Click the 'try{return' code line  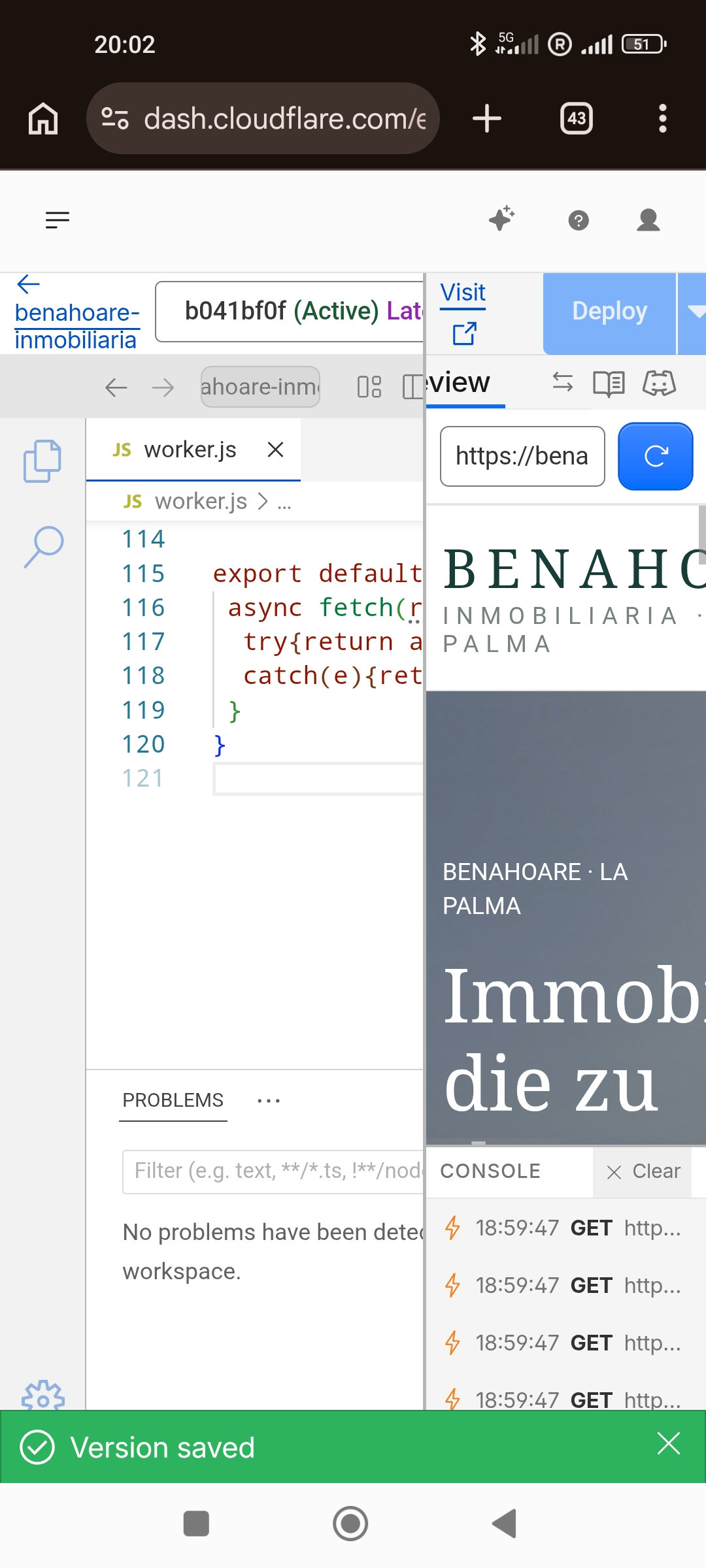pos(332,642)
